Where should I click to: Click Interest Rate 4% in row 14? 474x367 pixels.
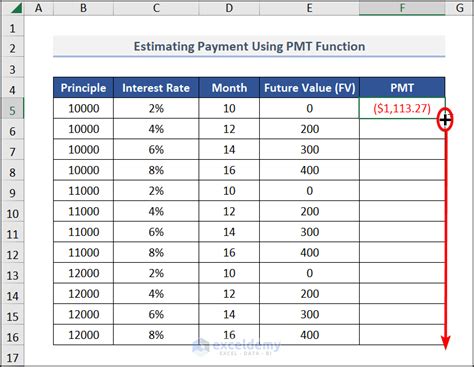[156, 294]
